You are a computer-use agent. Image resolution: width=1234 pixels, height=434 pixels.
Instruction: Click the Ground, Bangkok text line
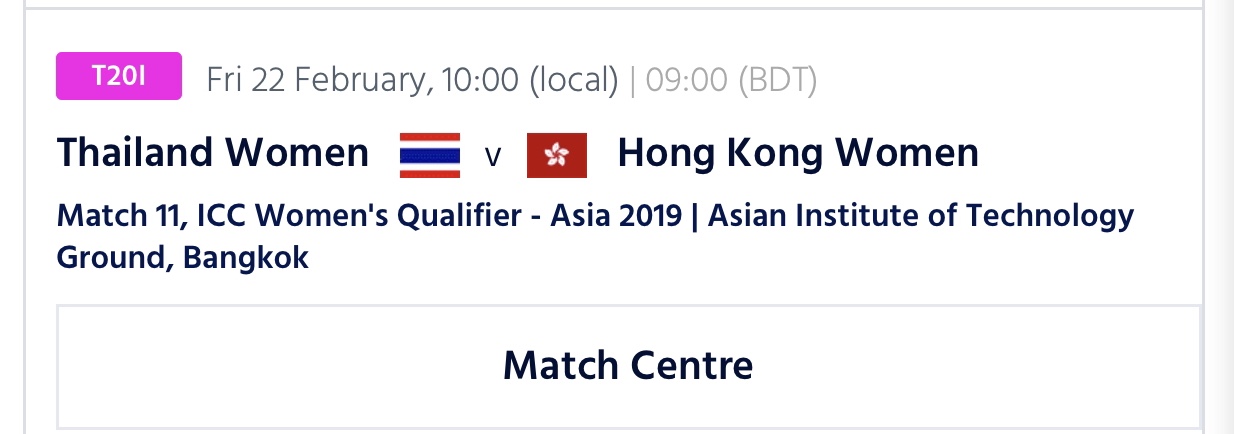(183, 257)
